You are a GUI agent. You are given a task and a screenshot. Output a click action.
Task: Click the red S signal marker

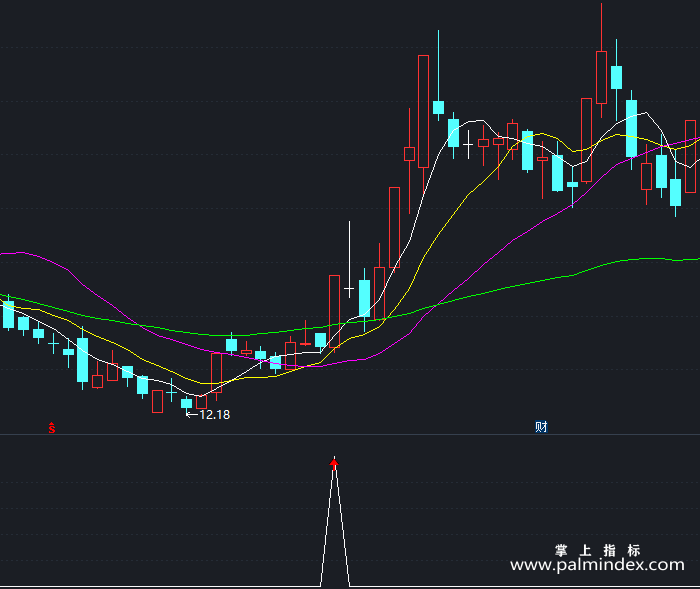click(x=52, y=428)
